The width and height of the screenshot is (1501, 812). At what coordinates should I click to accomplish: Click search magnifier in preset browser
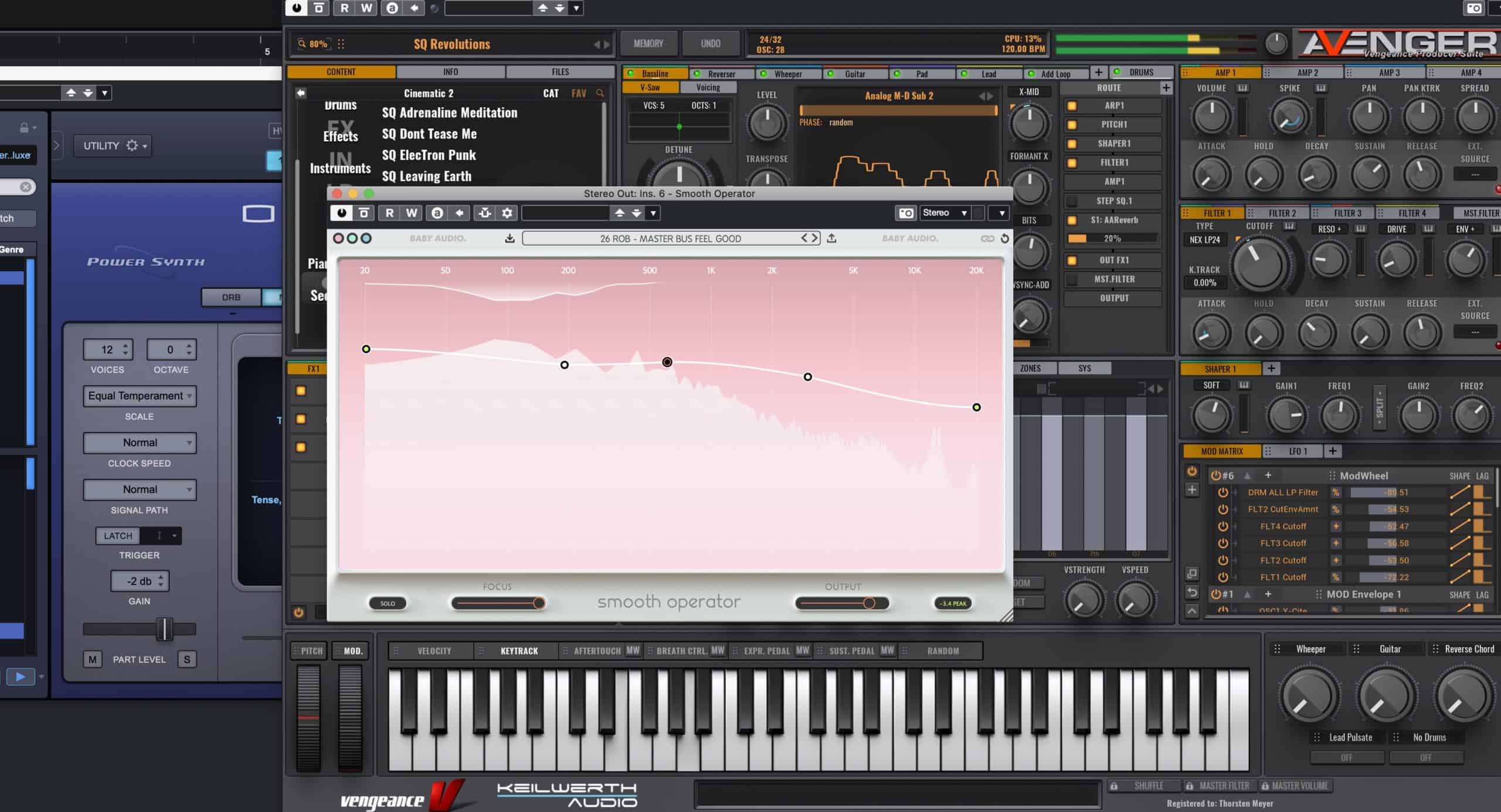600,93
